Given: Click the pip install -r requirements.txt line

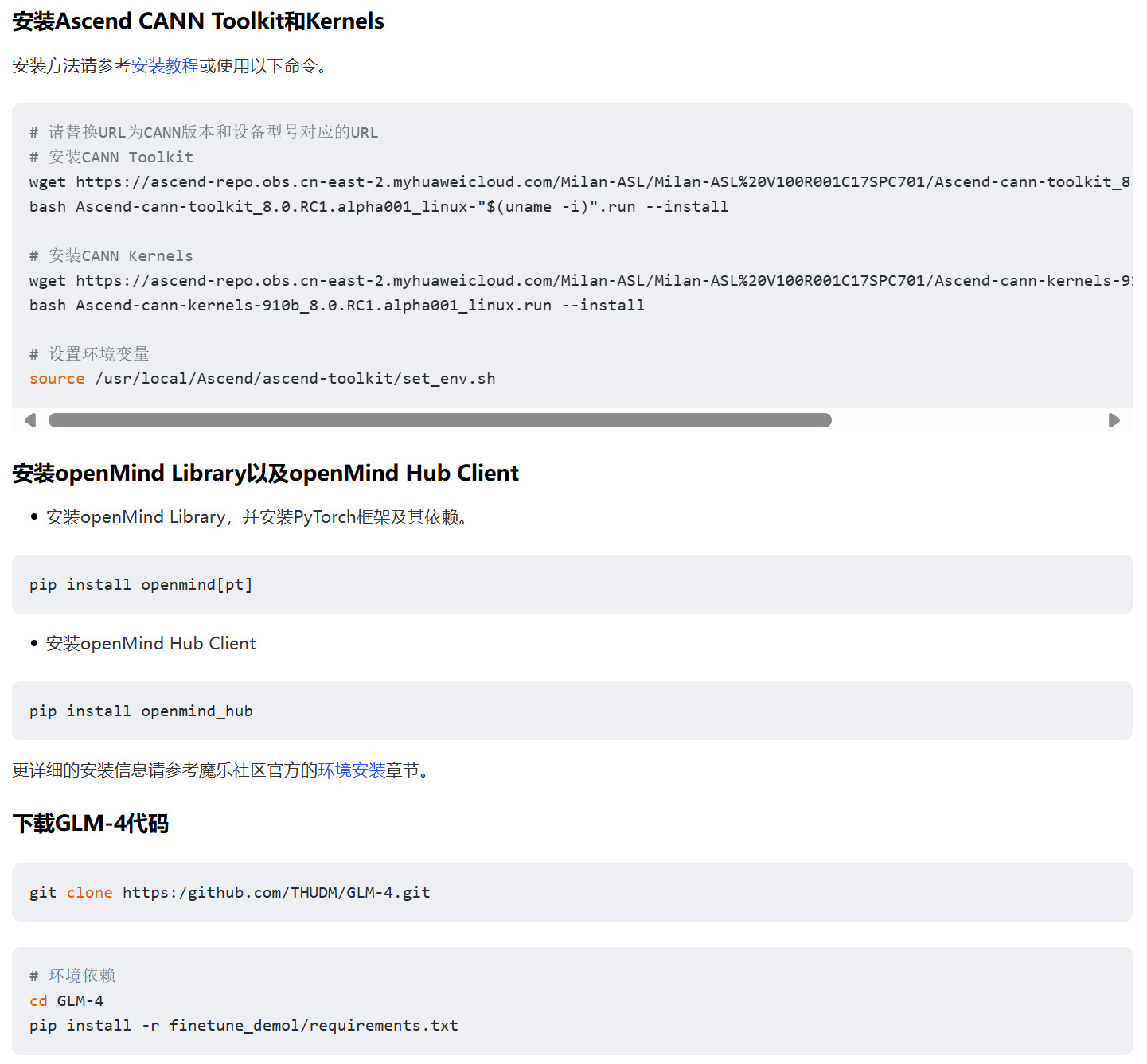Looking at the screenshot, I should coord(244,1026).
